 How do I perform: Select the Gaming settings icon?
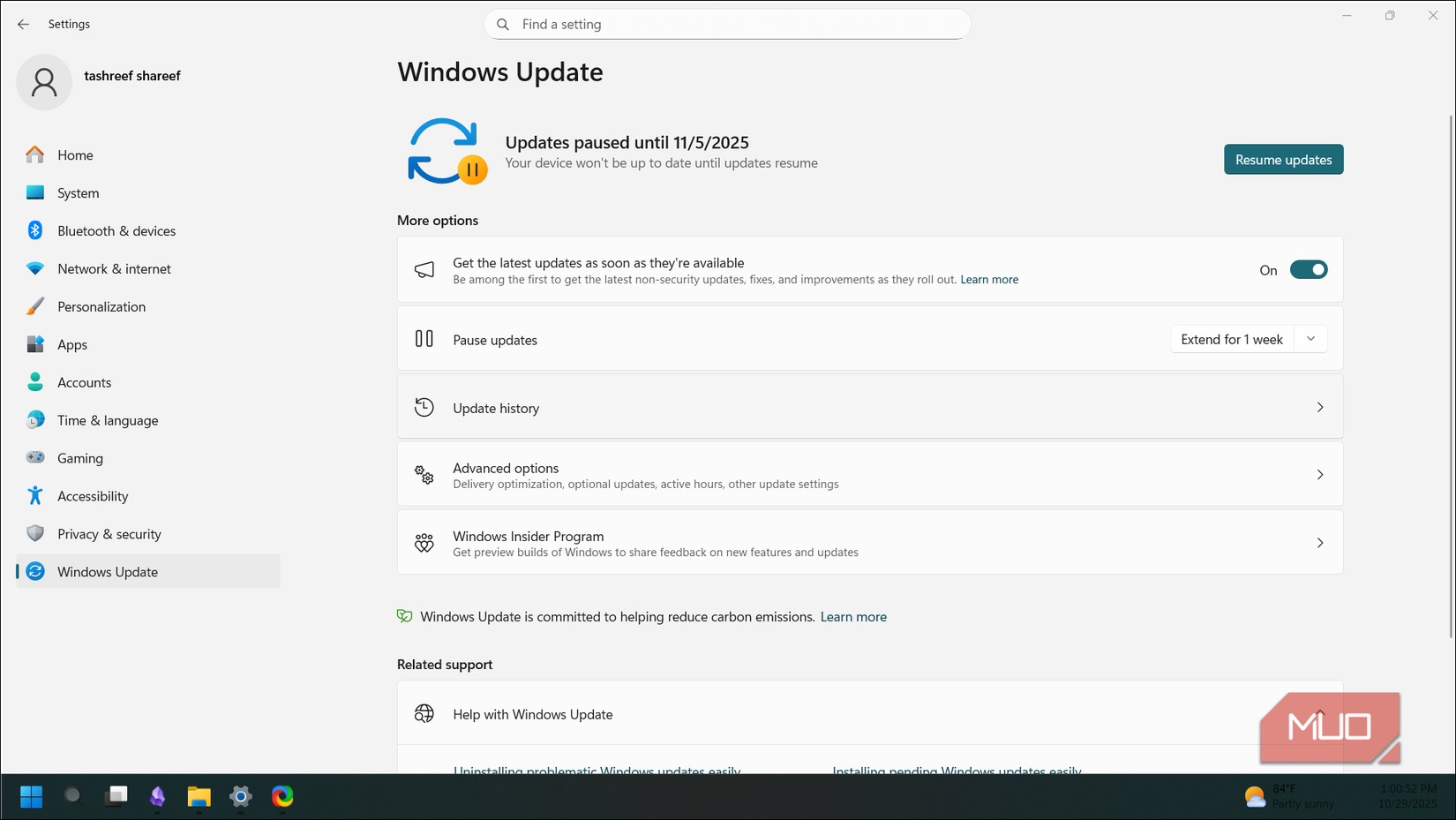click(34, 457)
